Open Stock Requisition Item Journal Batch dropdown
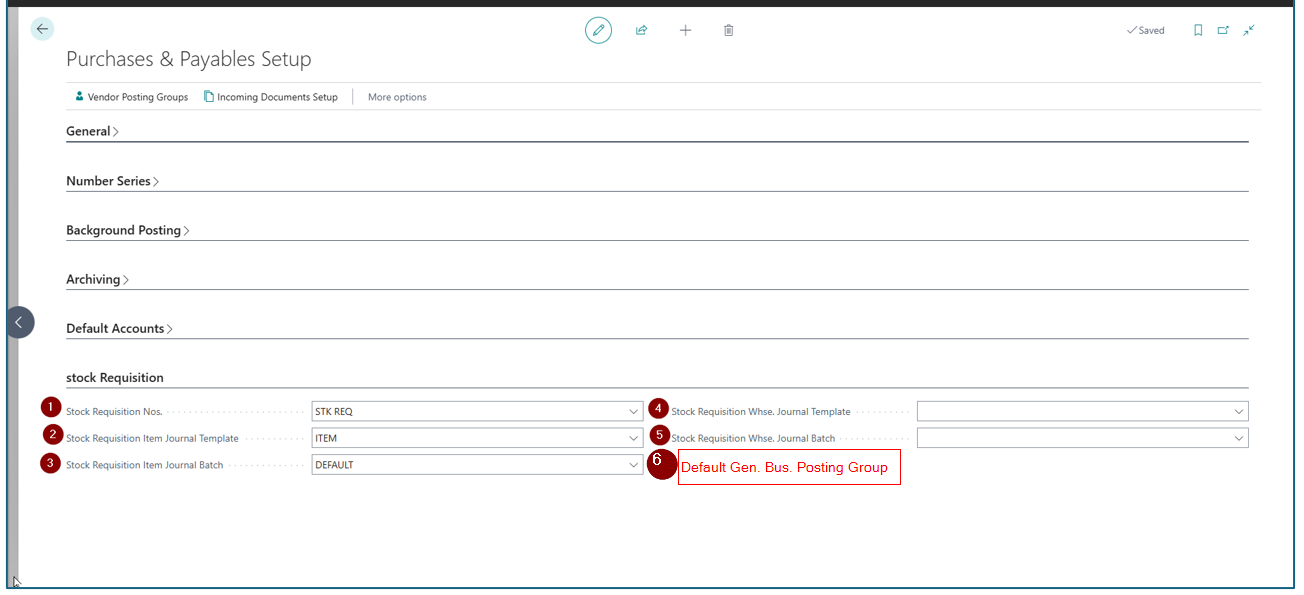This screenshot has height=595, width=1304. (634, 465)
